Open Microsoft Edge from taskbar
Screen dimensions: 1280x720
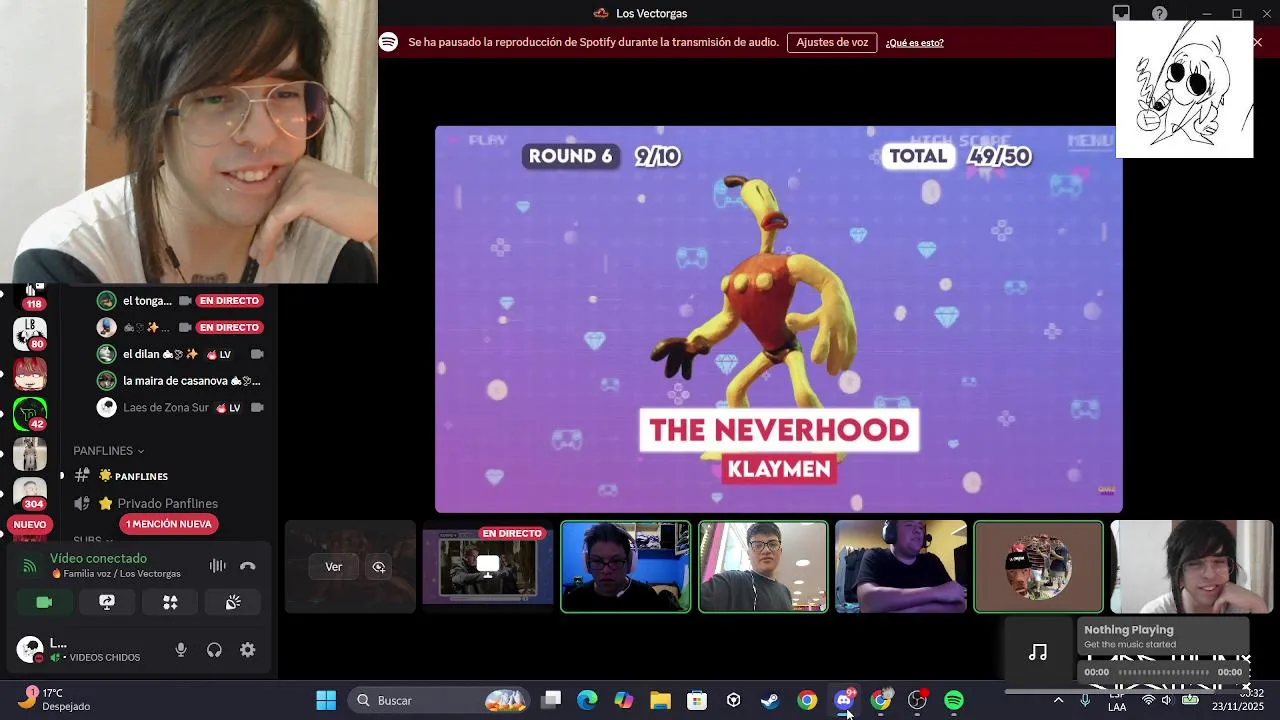pos(587,700)
